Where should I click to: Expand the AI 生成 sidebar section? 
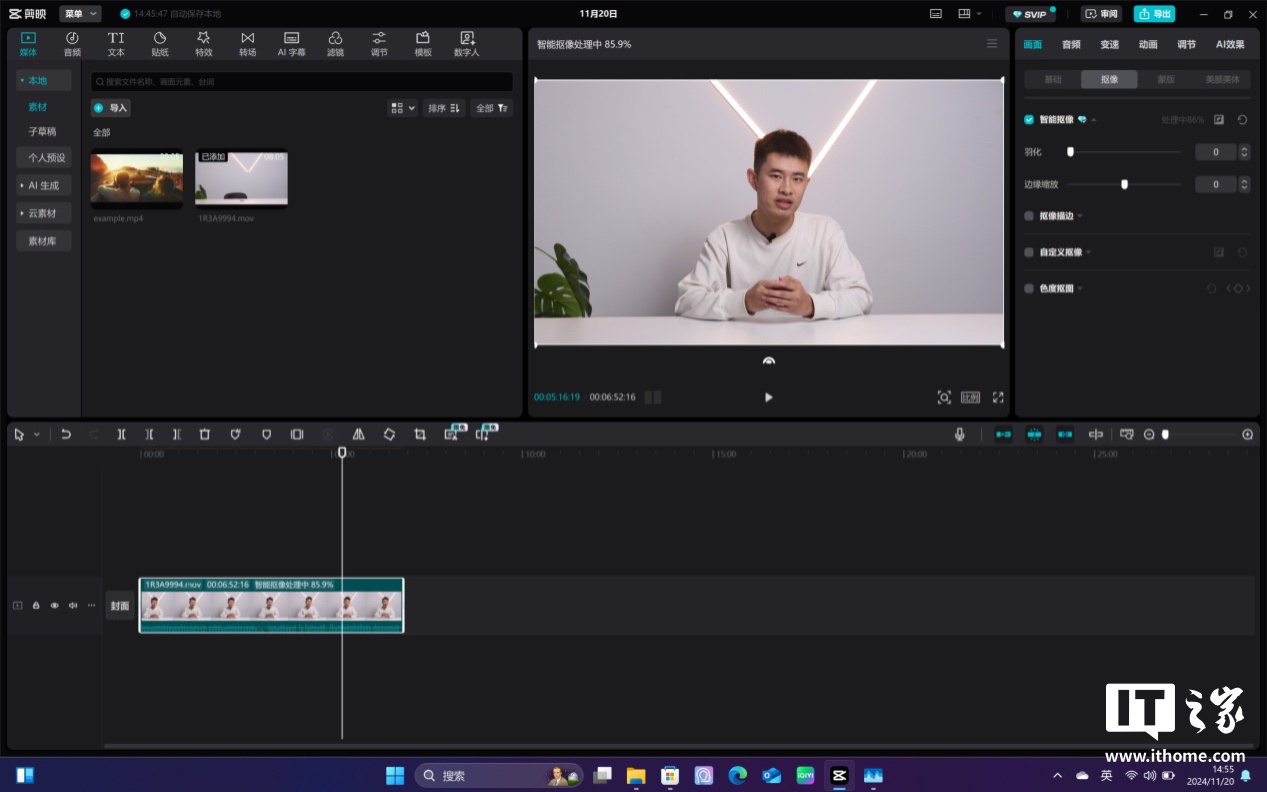click(x=43, y=186)
